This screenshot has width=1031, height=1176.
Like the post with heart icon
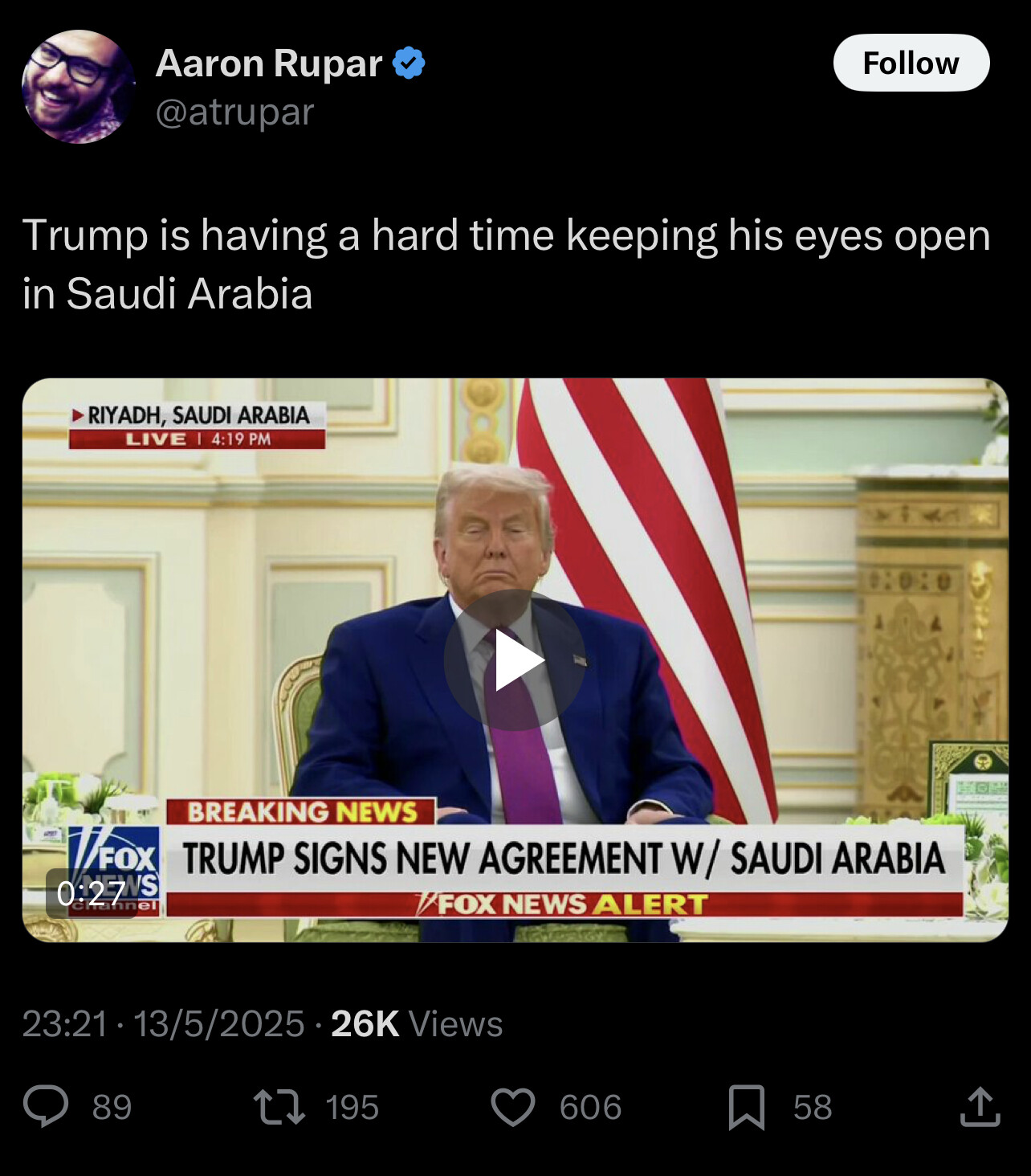click(x=512, y=1107)
